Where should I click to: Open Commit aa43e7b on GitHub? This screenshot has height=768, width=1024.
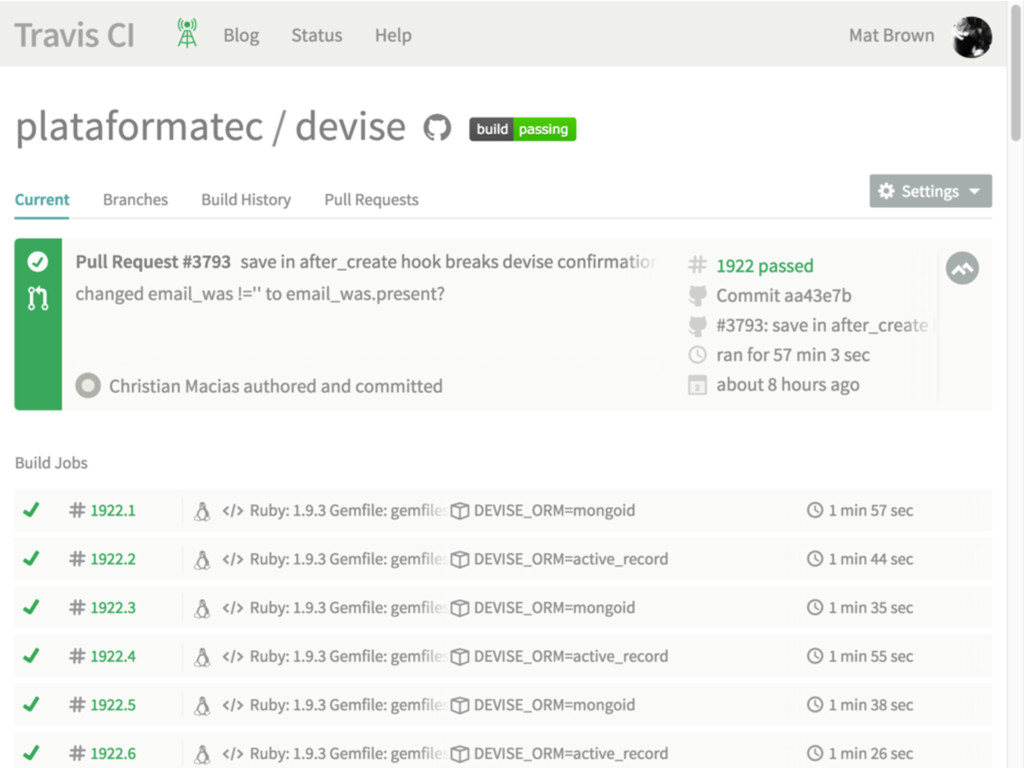(x=784, y=296)
